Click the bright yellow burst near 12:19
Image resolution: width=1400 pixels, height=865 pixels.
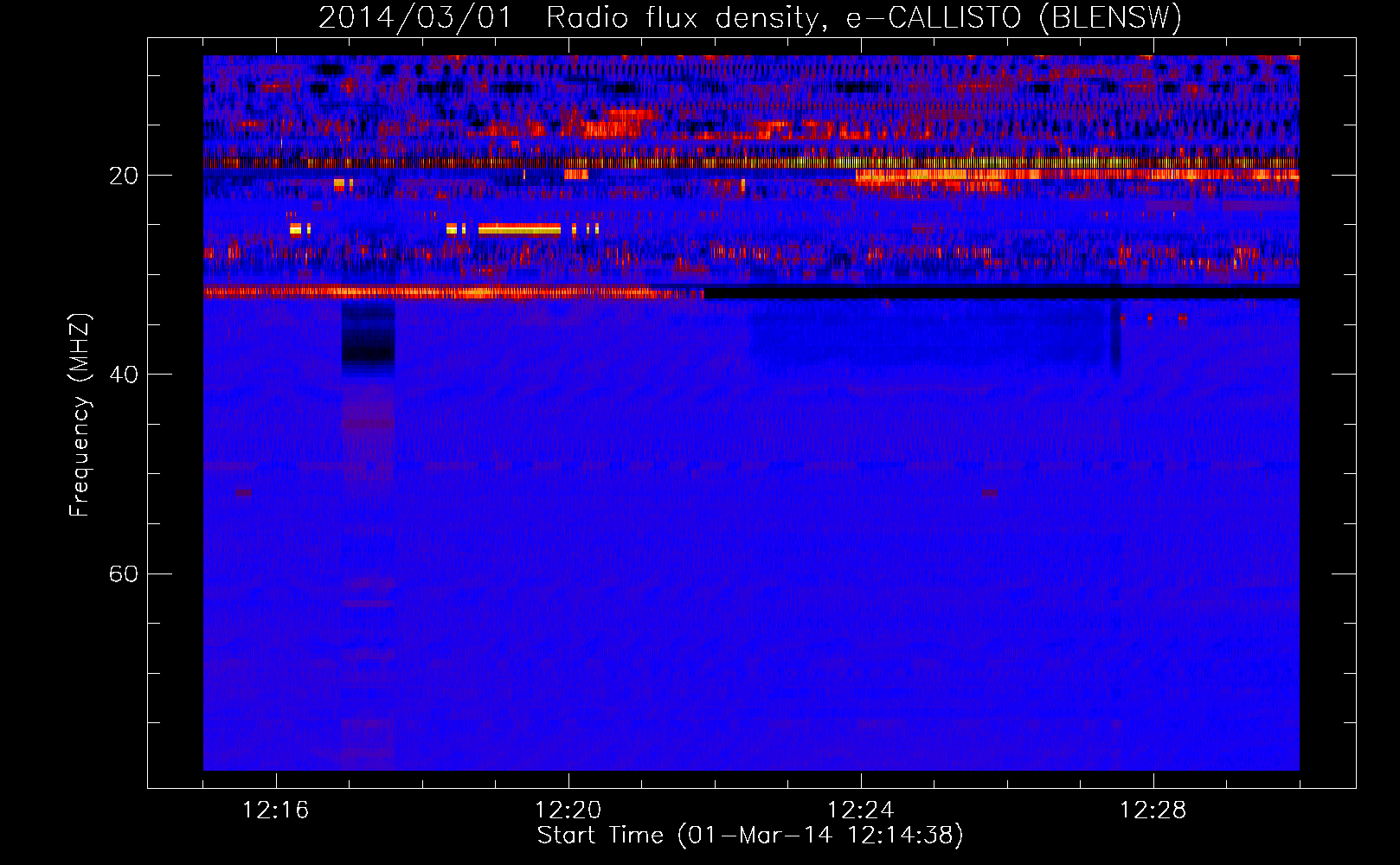point(519,229)
